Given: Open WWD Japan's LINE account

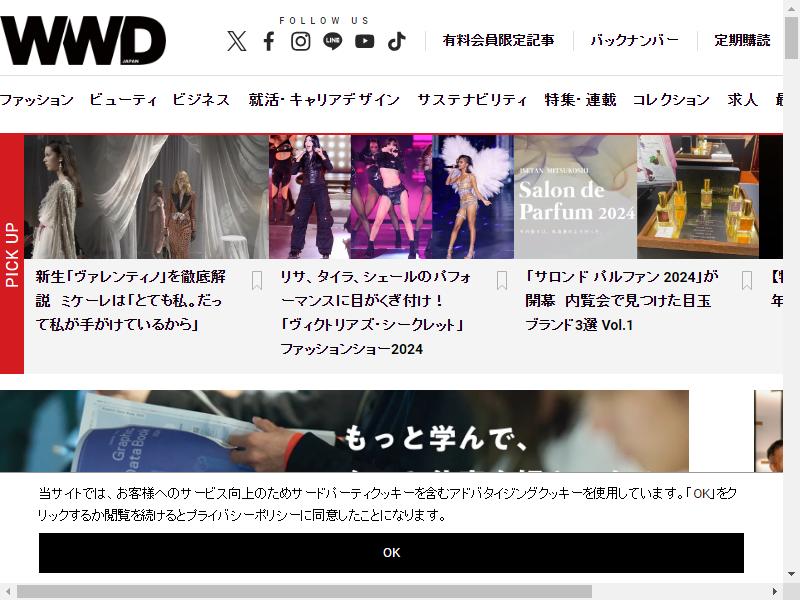Looking at the screenshot, I should click(333, 41).
